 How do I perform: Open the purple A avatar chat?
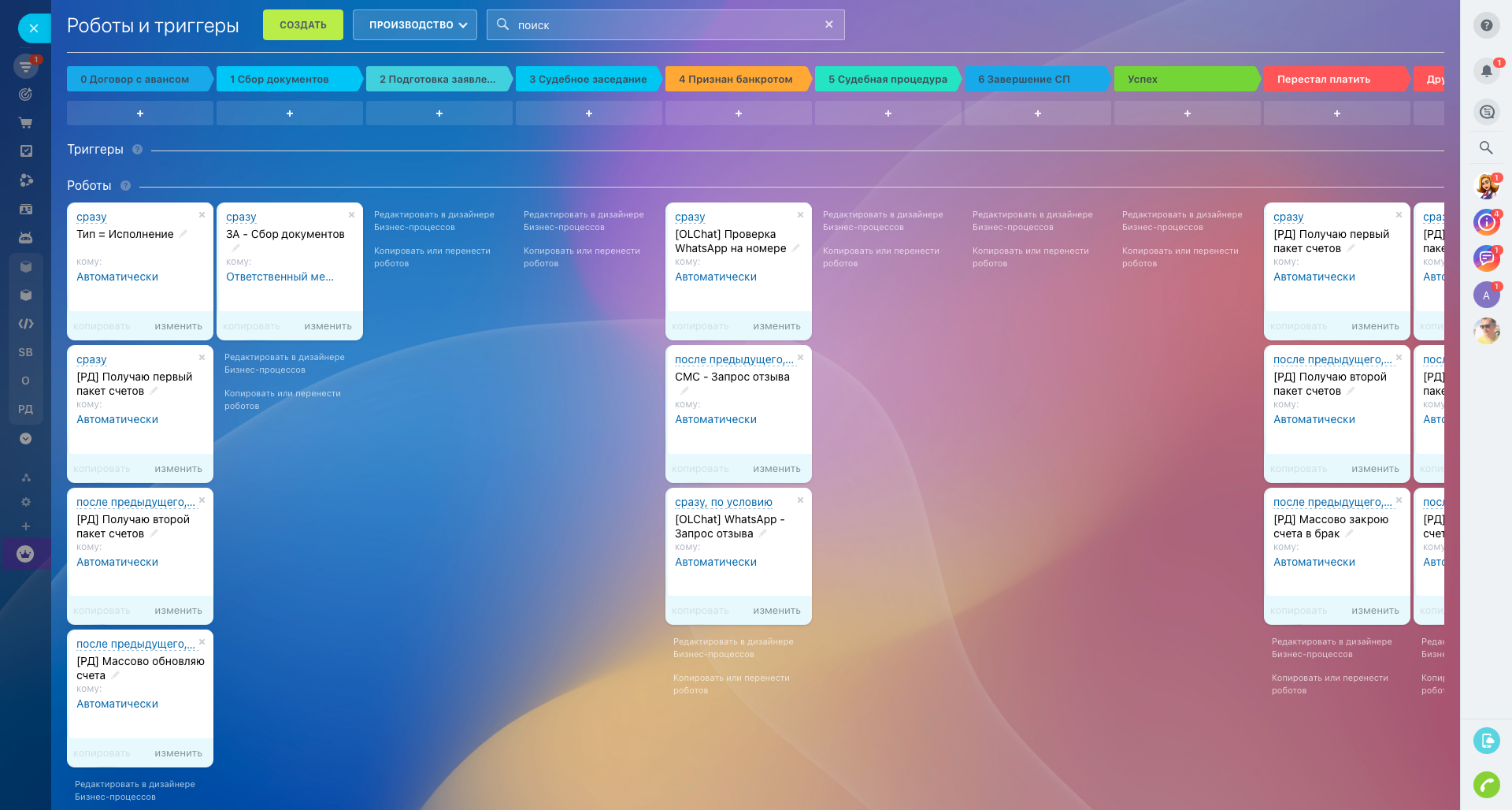pyautogui.click(x=1487, y=295)
